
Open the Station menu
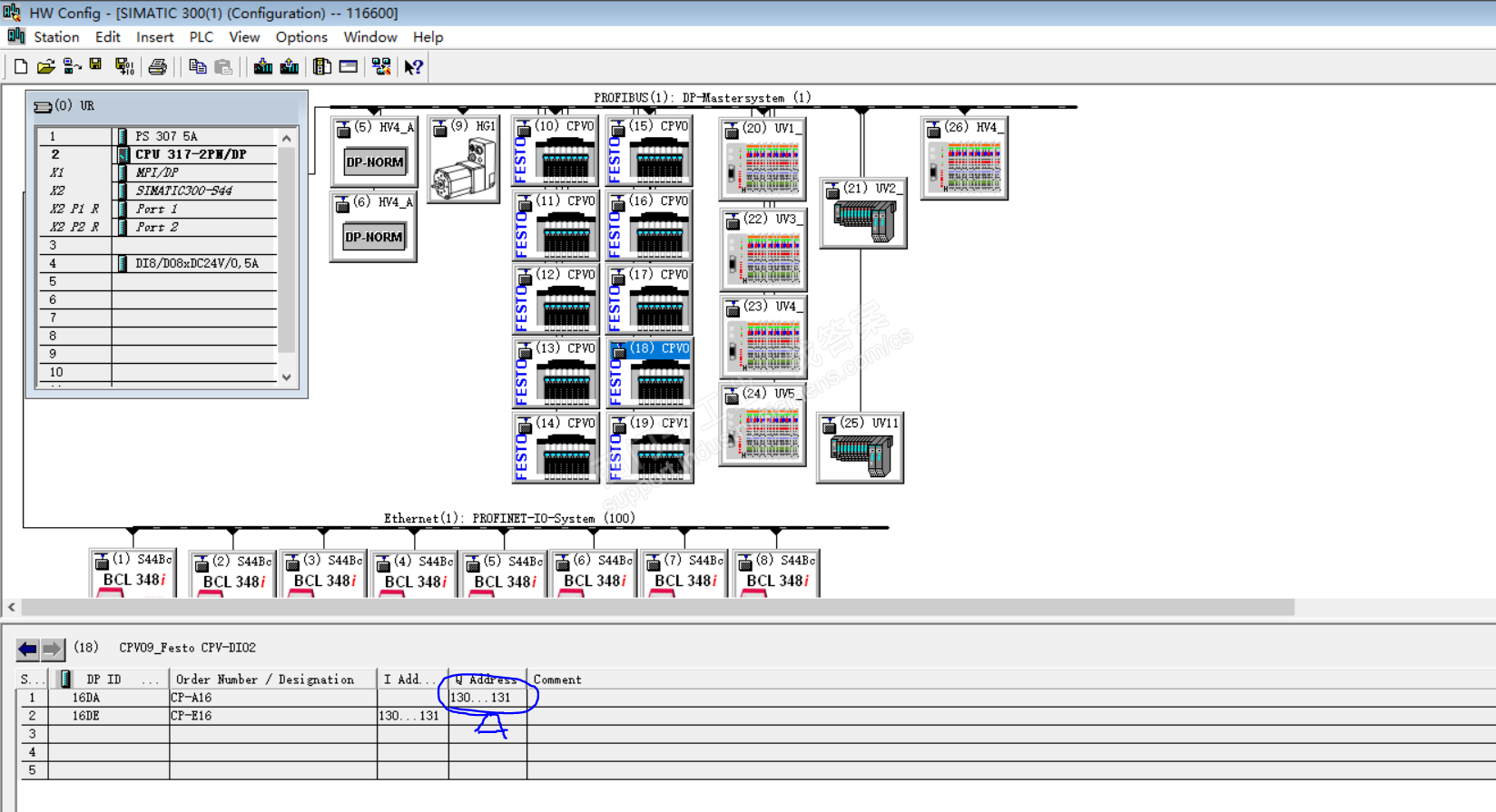pos(56,37)
